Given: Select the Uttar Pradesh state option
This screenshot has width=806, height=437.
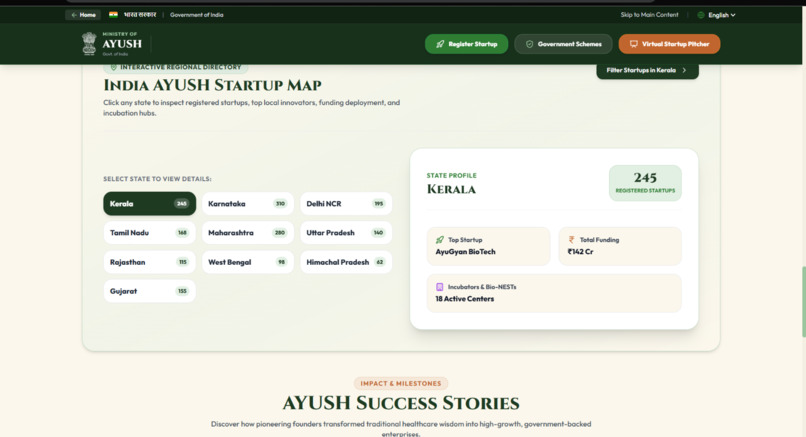Looking at the screenshot, I should [x=346, y=233].
